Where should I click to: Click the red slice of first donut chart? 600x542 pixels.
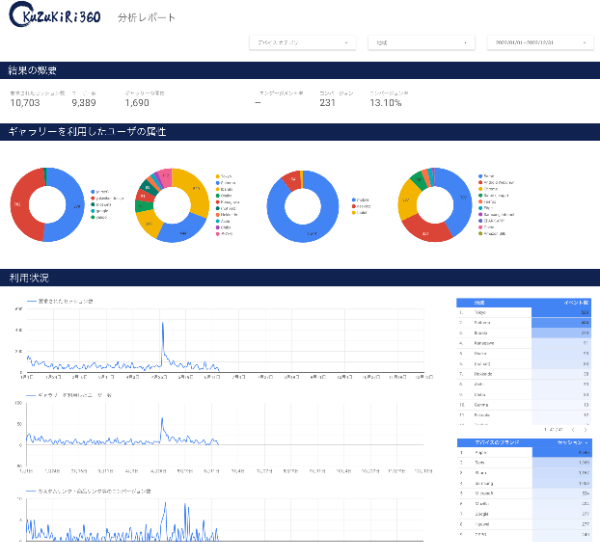coord(22,205)
